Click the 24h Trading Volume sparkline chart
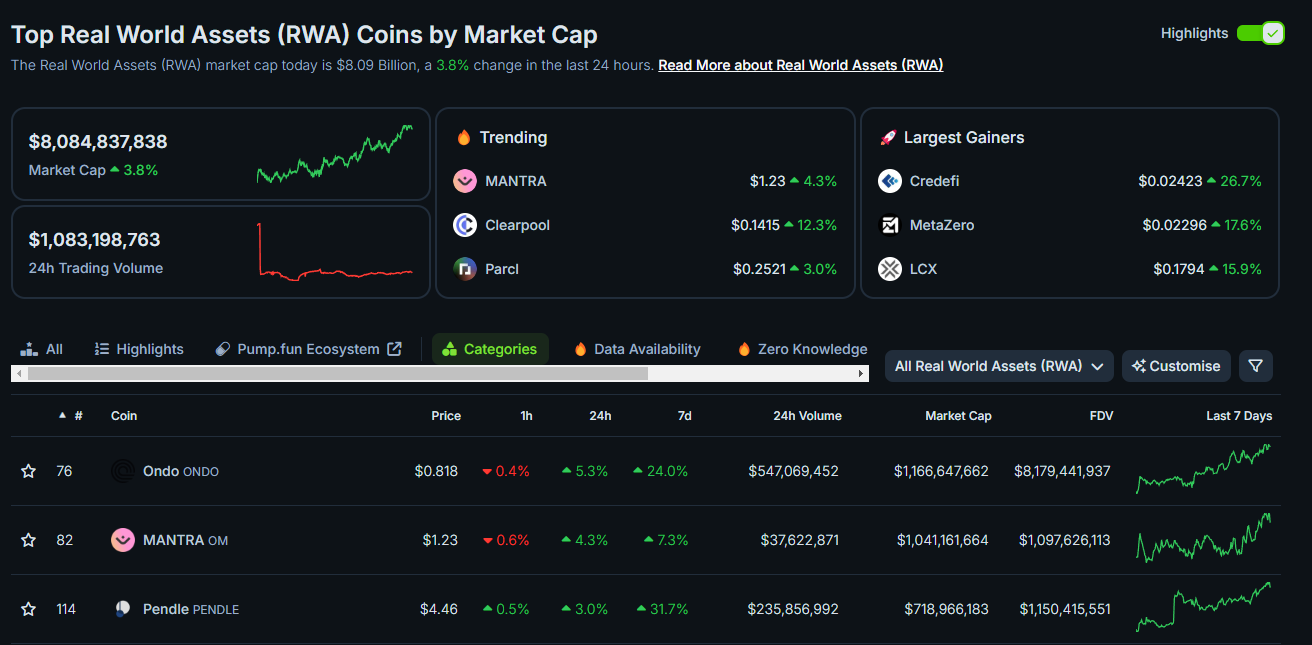This screenshot has width=1312, height=645. 335,252
